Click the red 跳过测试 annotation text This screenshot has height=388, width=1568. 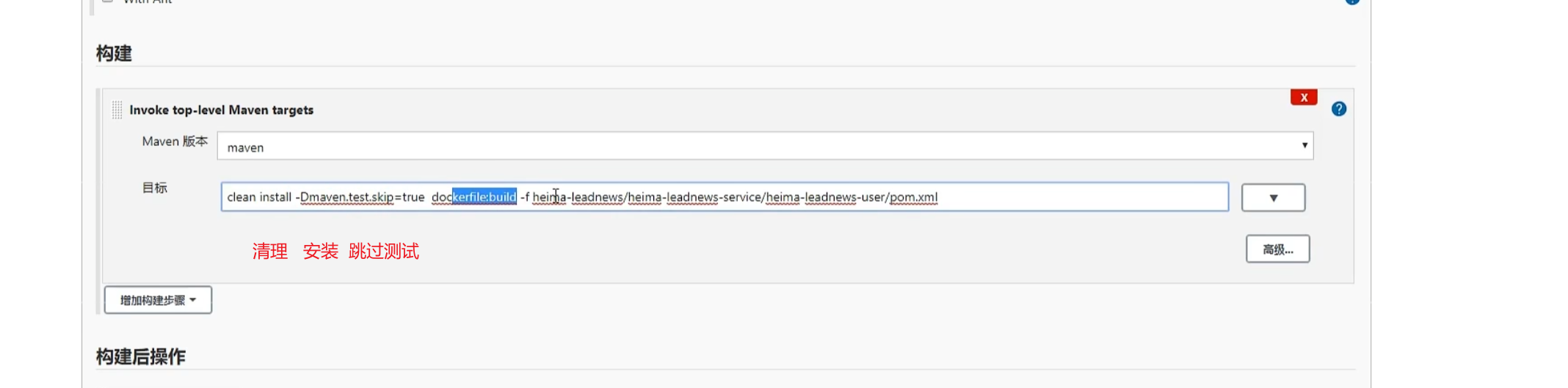click(x=383, y=252)
